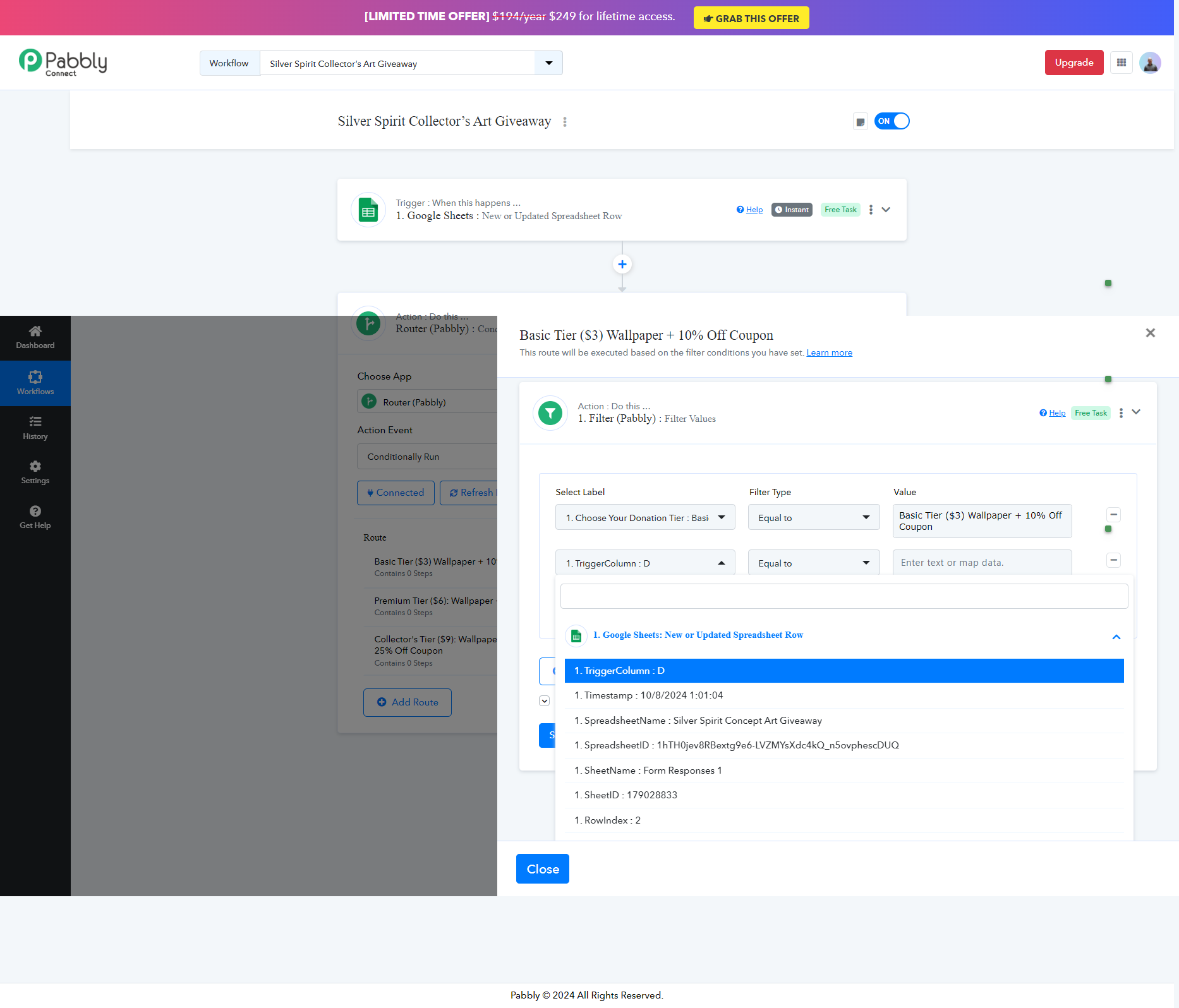The image size is (1179, 1008).
Task: Select 'SheetID : 179028833' option
Action: coord(844,795)
